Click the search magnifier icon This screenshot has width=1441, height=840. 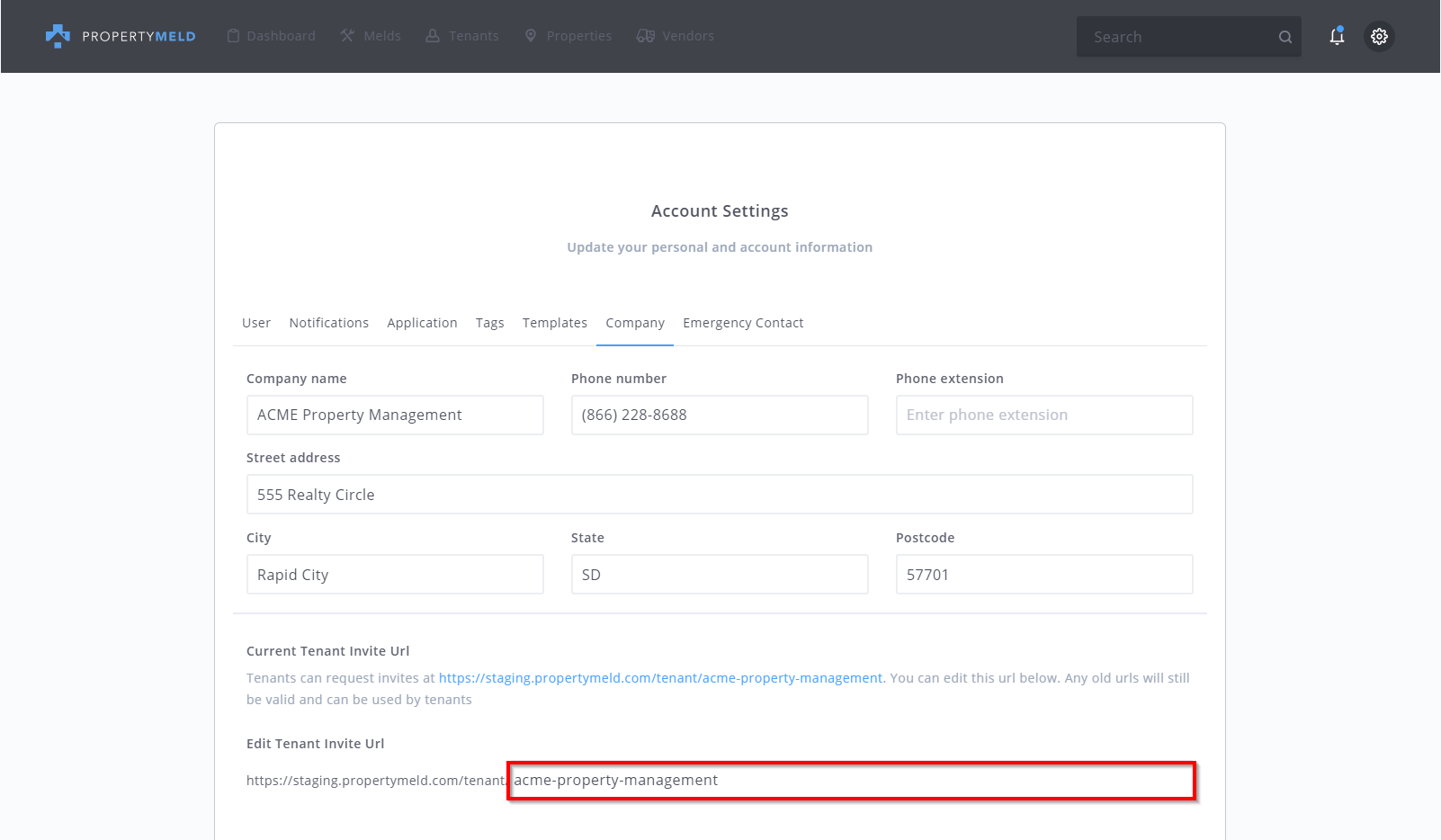click(x=1285, y=37)
